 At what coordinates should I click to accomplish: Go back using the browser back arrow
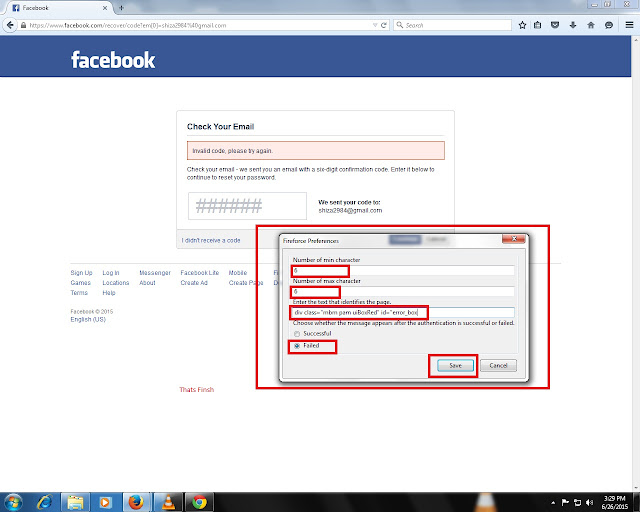coord(10,25)
